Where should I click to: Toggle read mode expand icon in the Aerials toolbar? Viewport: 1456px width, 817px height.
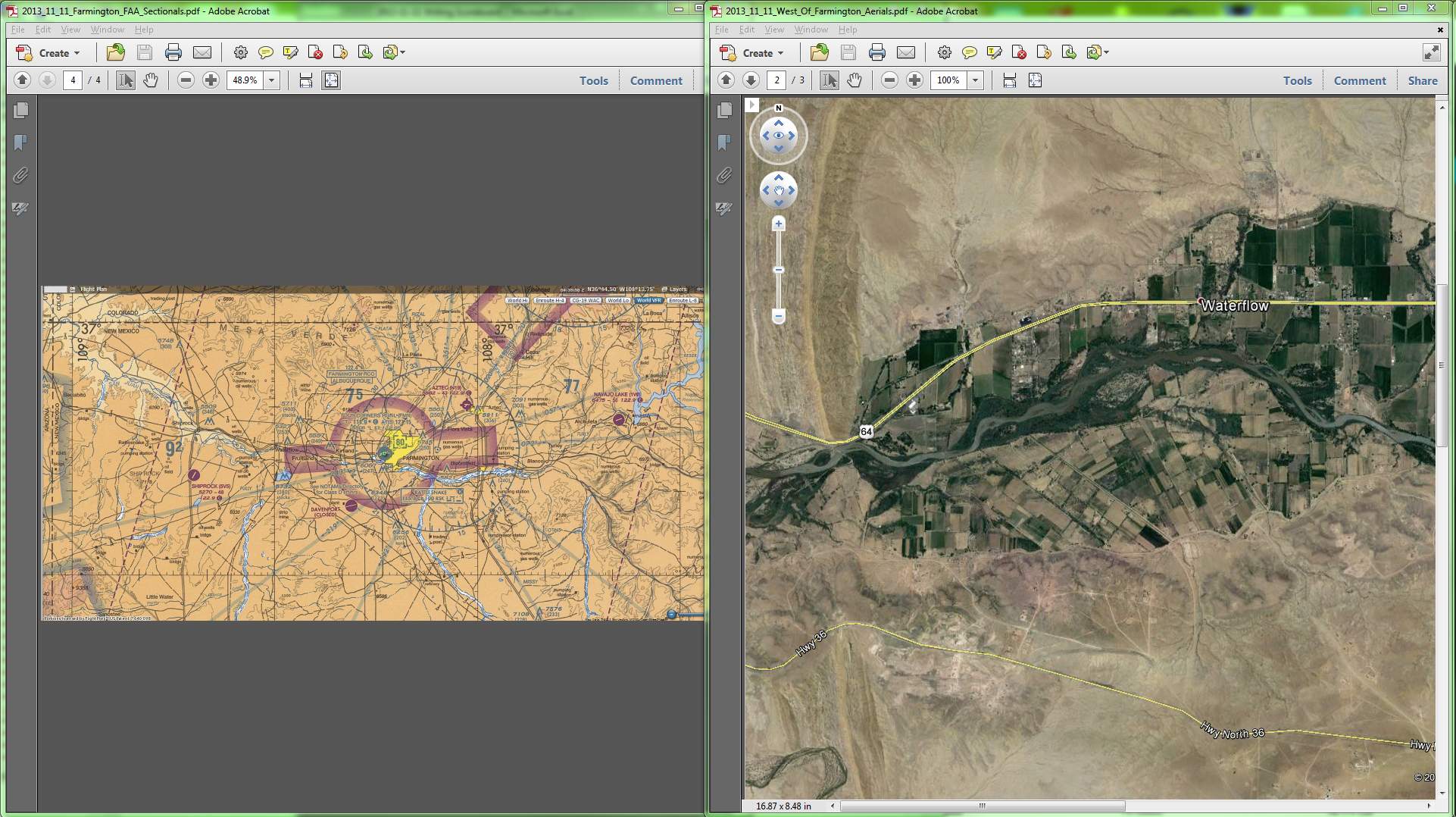click(x=1430, y=52)
